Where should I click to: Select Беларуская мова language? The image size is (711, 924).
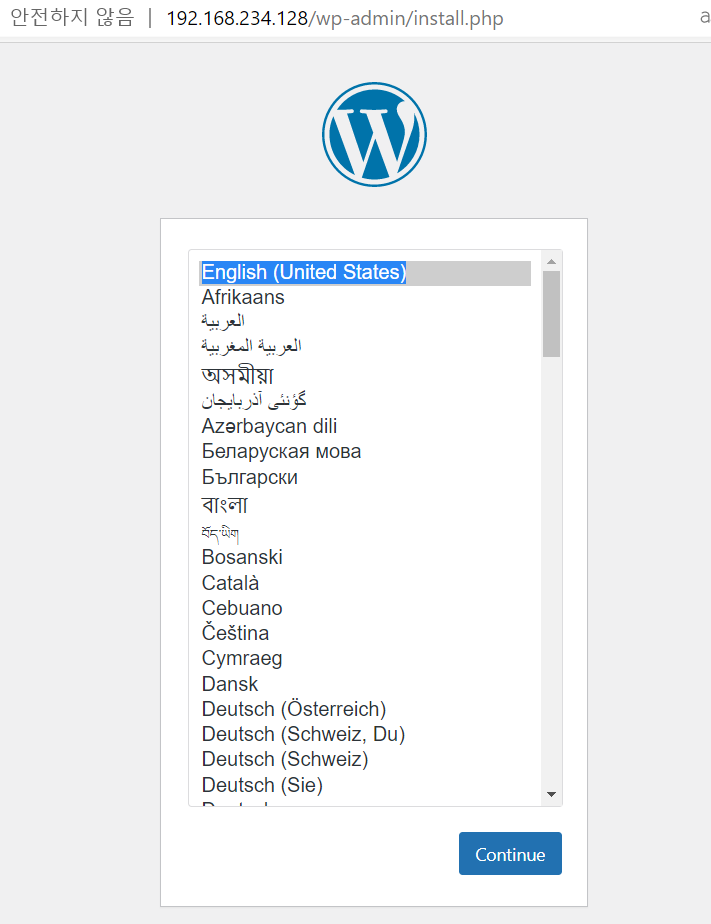(365, 452)
